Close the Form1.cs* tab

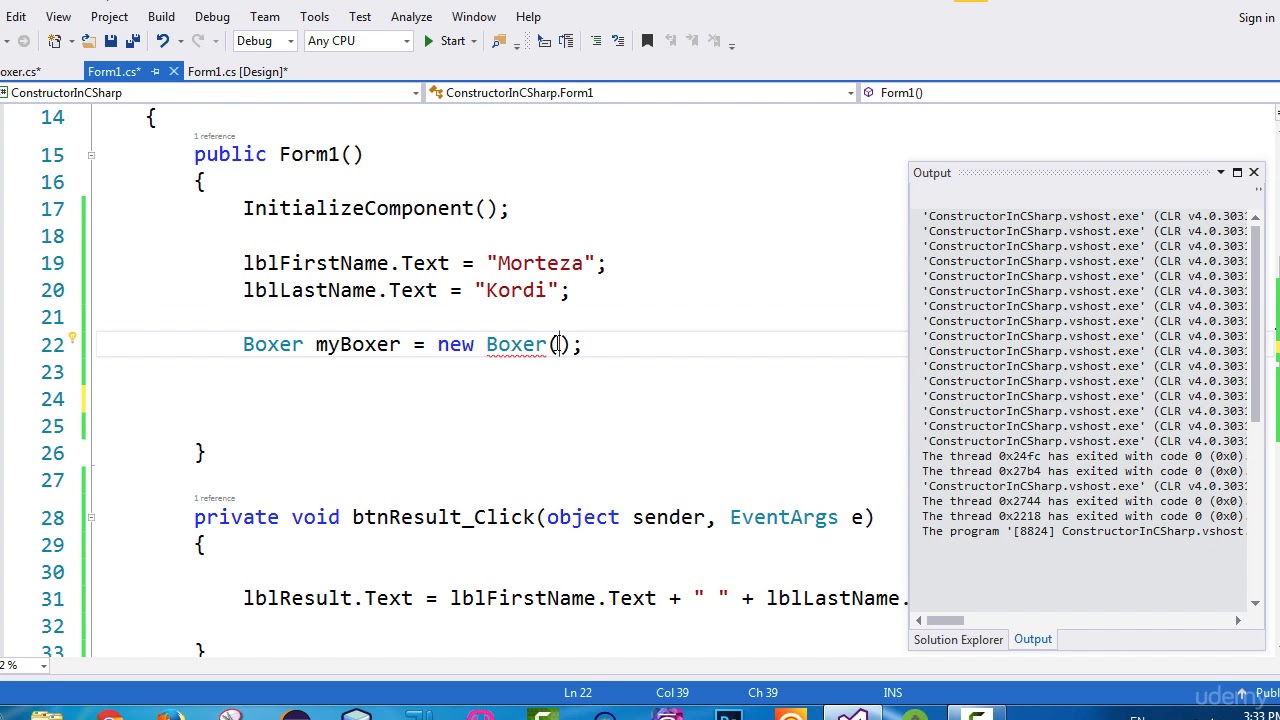[173, 72]
